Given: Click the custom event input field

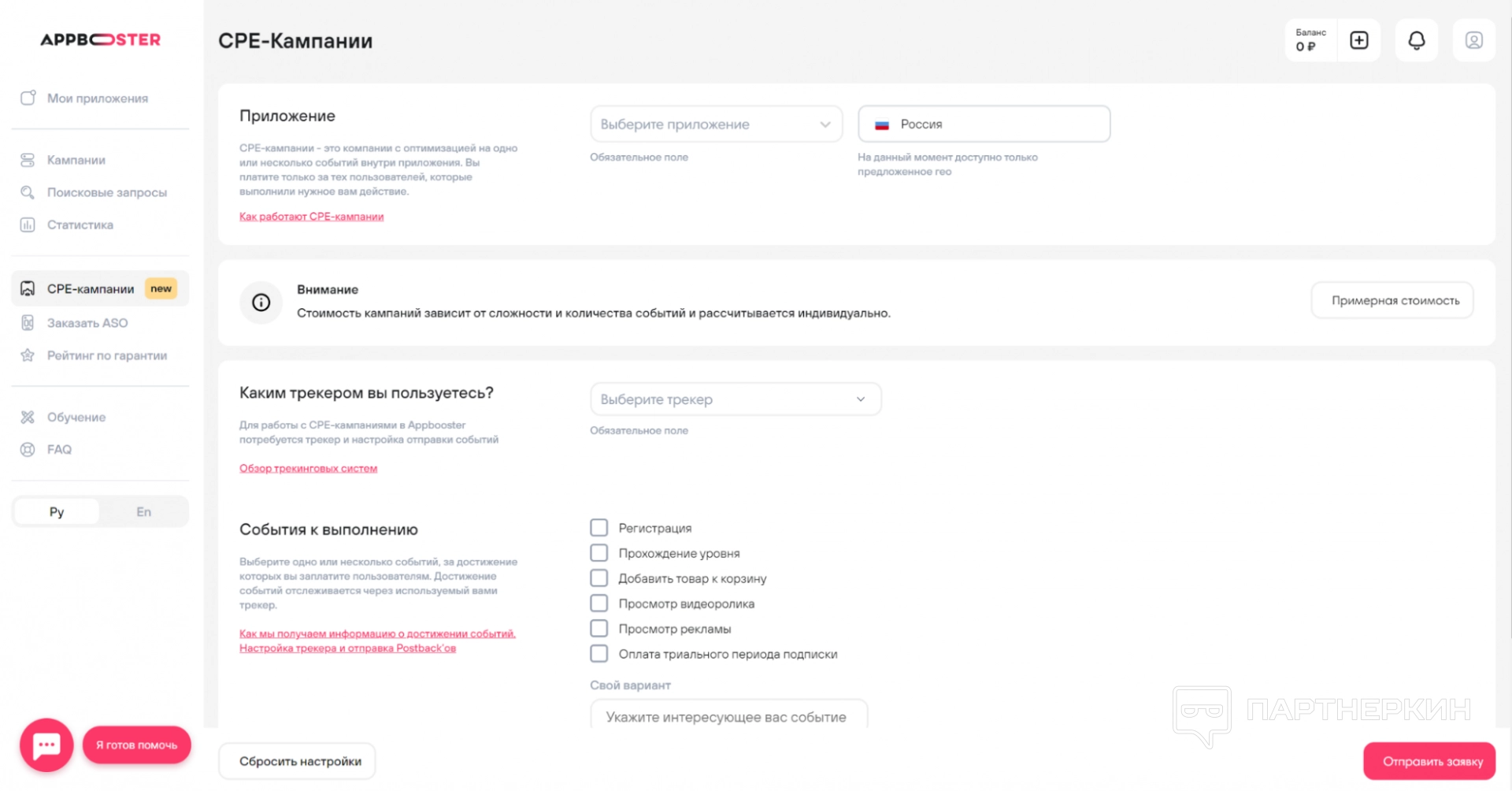Looking at the screenshot, I should pos(728,716).
